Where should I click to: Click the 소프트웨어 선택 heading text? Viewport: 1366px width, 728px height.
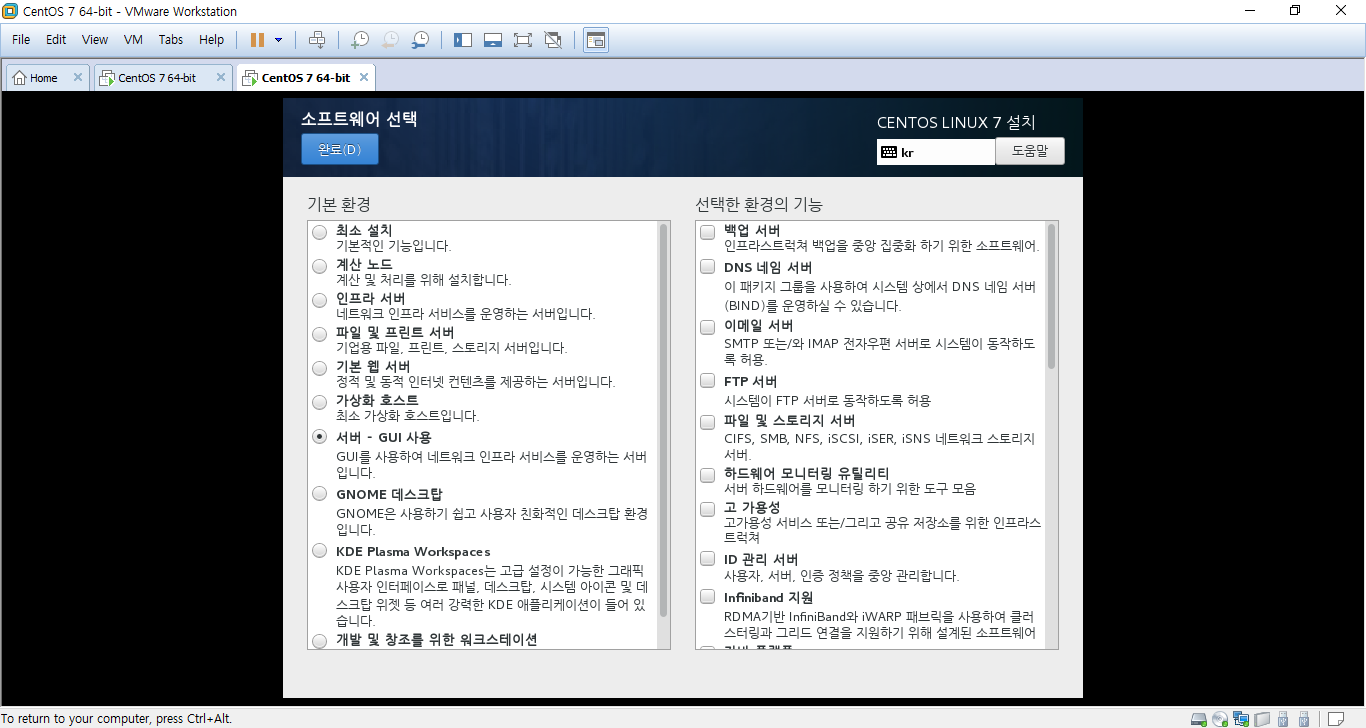pos(359,119)
